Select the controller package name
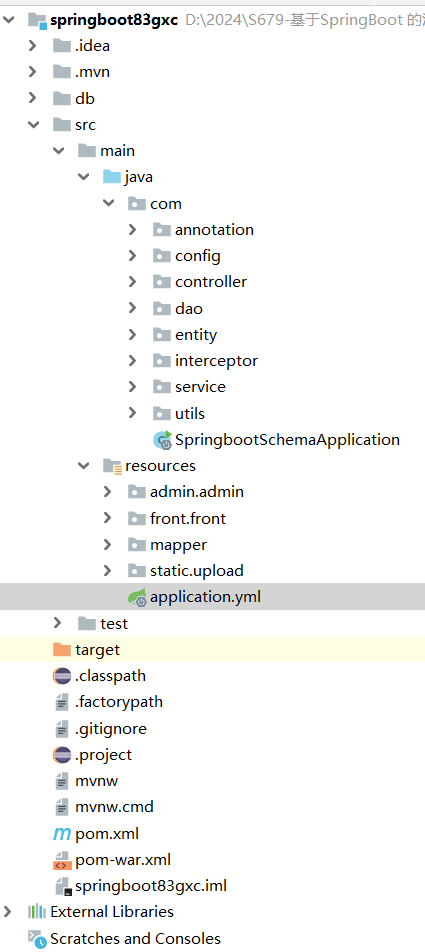 coord(211,282)
